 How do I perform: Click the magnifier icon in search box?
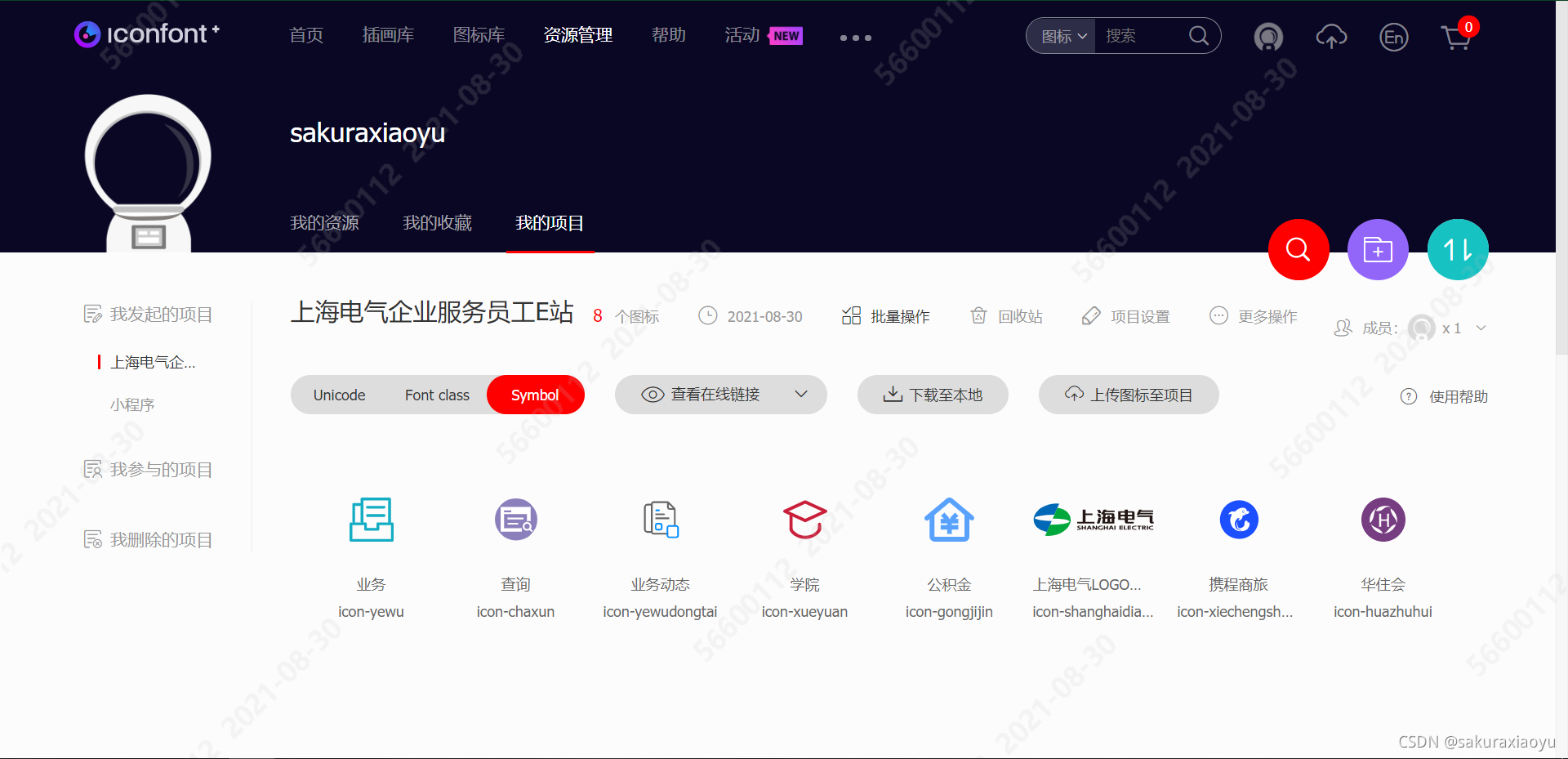[1198, 36]
